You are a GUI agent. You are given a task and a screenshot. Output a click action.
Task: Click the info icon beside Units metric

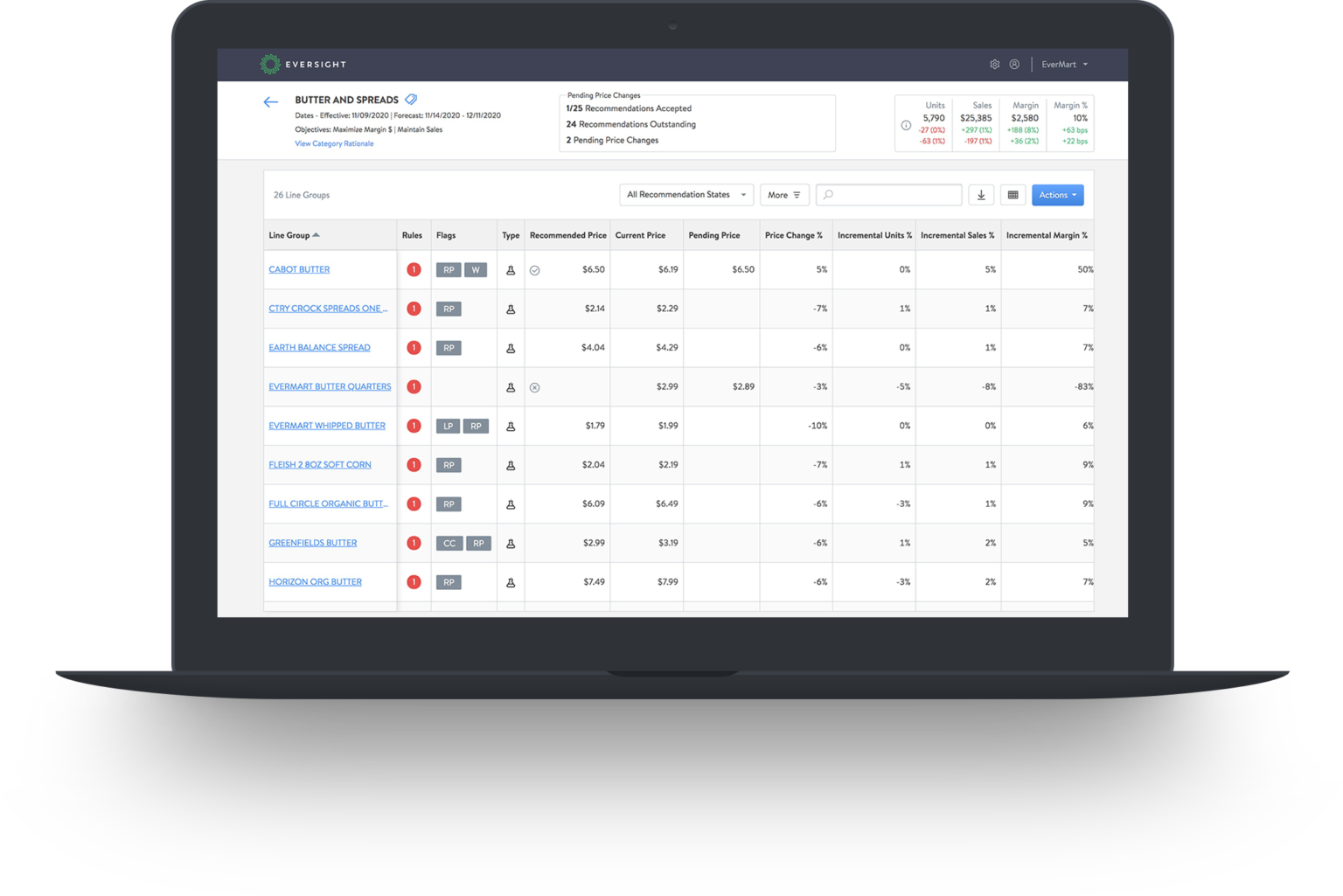point(904,124)
